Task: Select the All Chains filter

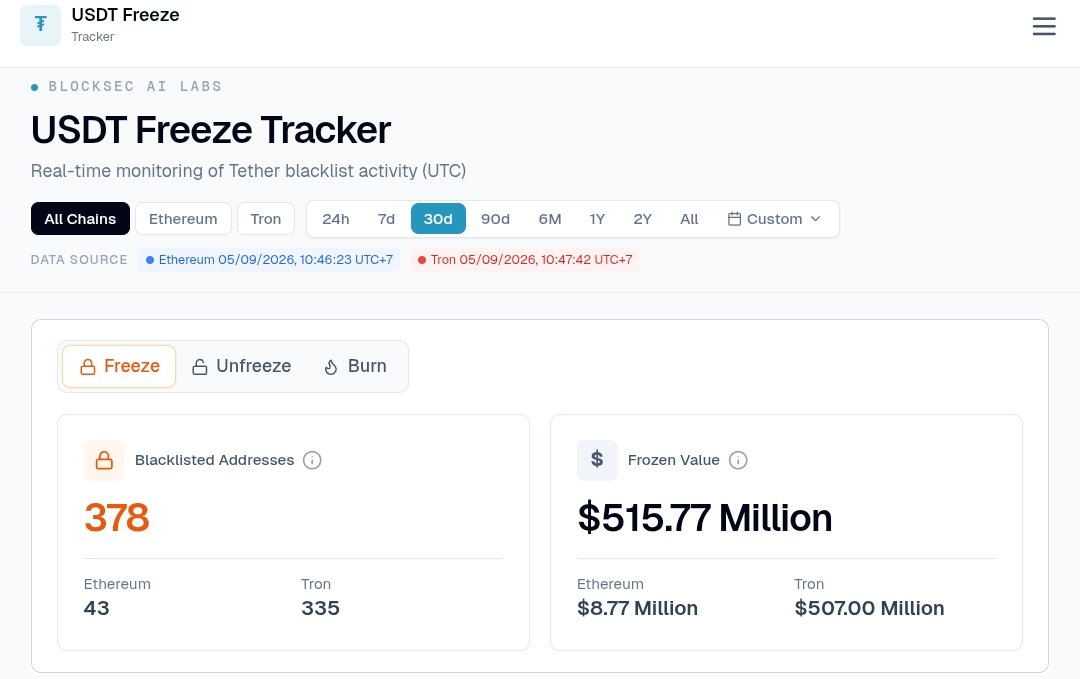Action: point(80,219)
